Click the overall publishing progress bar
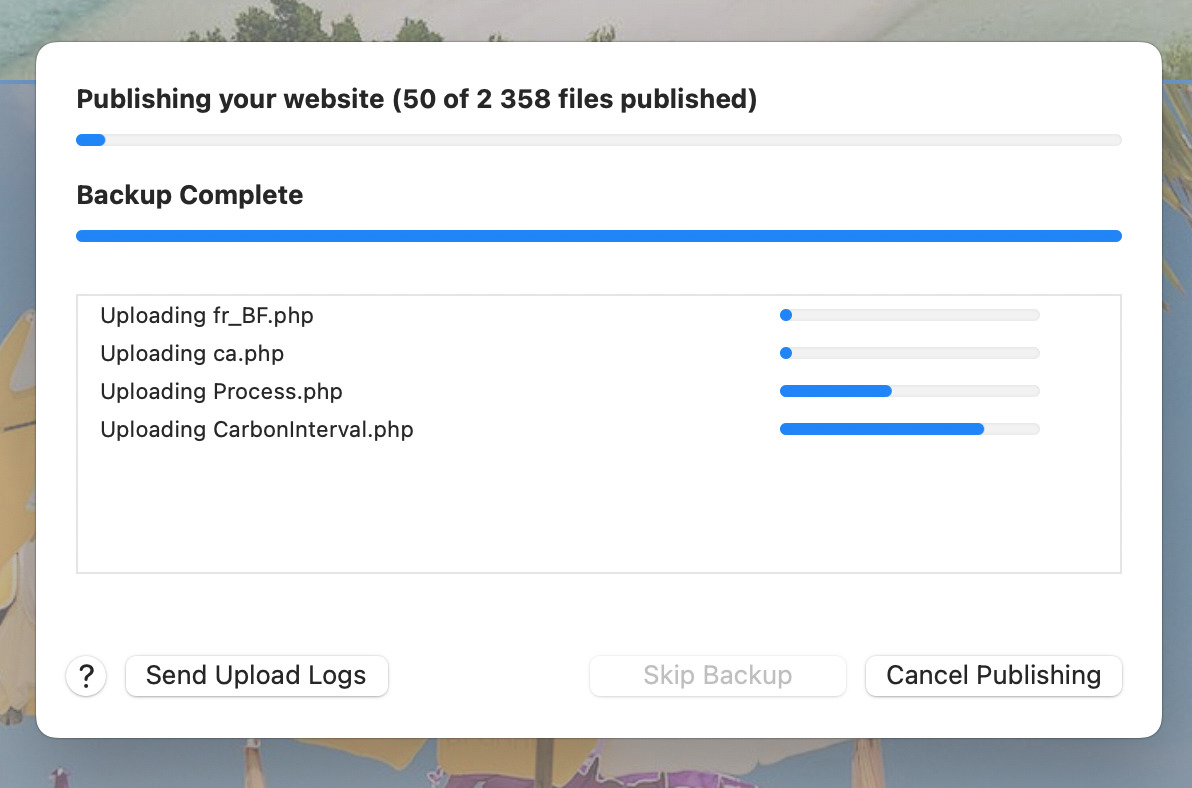The height and width of the screenshot is (788, 1192). [598, 140]
